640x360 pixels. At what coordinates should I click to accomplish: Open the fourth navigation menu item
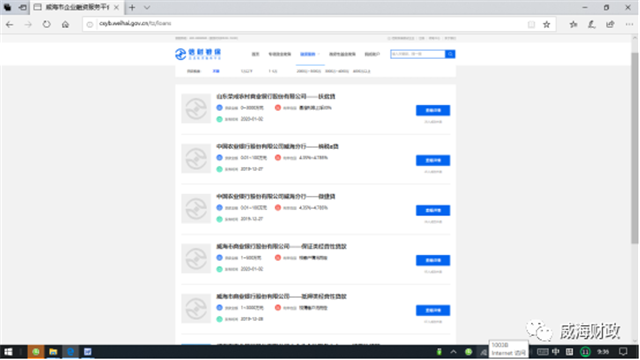point(342,54)
